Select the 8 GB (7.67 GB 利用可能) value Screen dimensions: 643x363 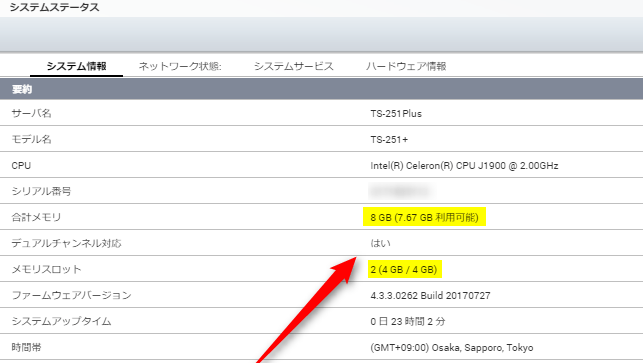[x=424, y=217]
